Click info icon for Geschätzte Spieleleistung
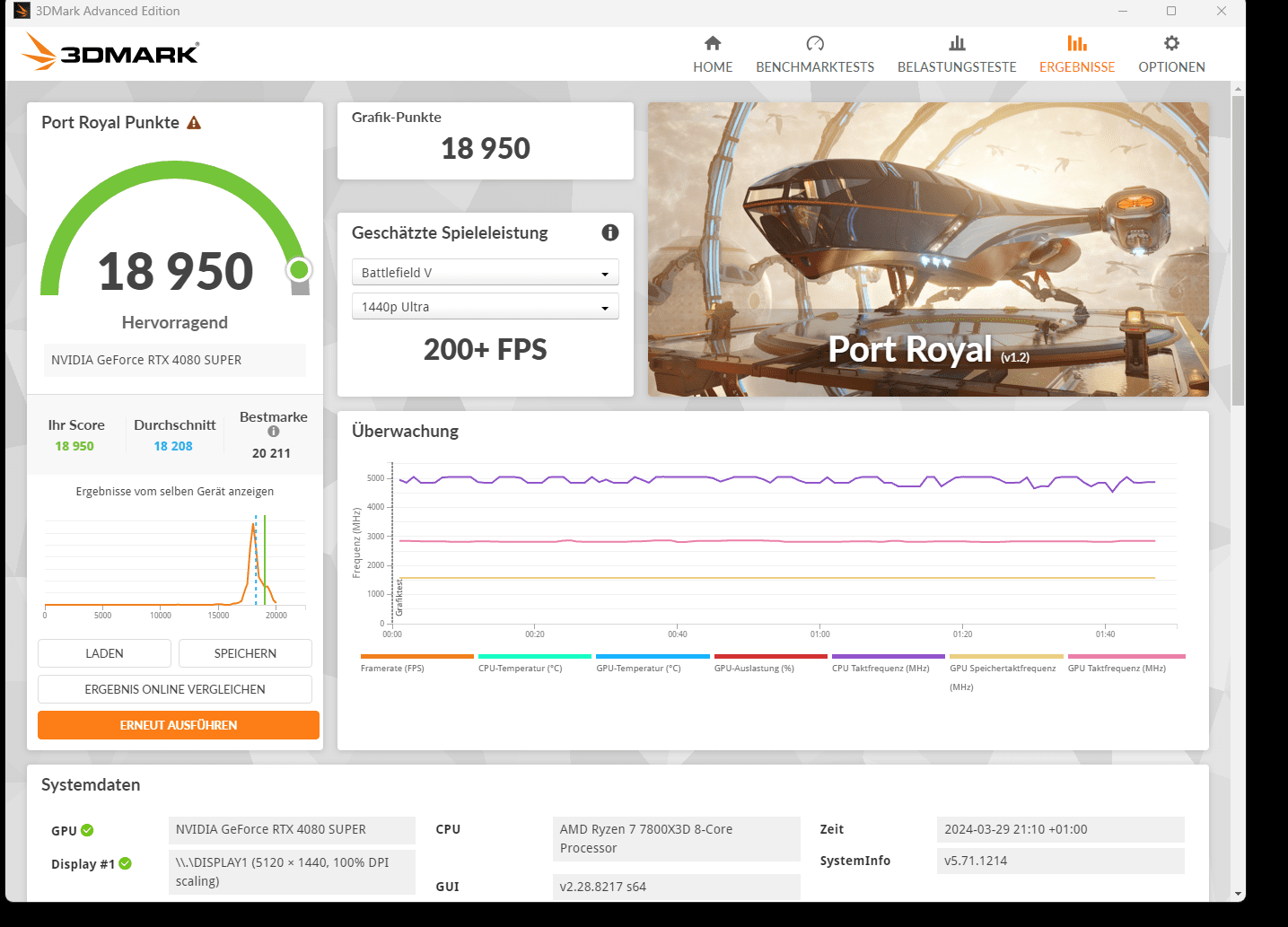 (610, 232)
